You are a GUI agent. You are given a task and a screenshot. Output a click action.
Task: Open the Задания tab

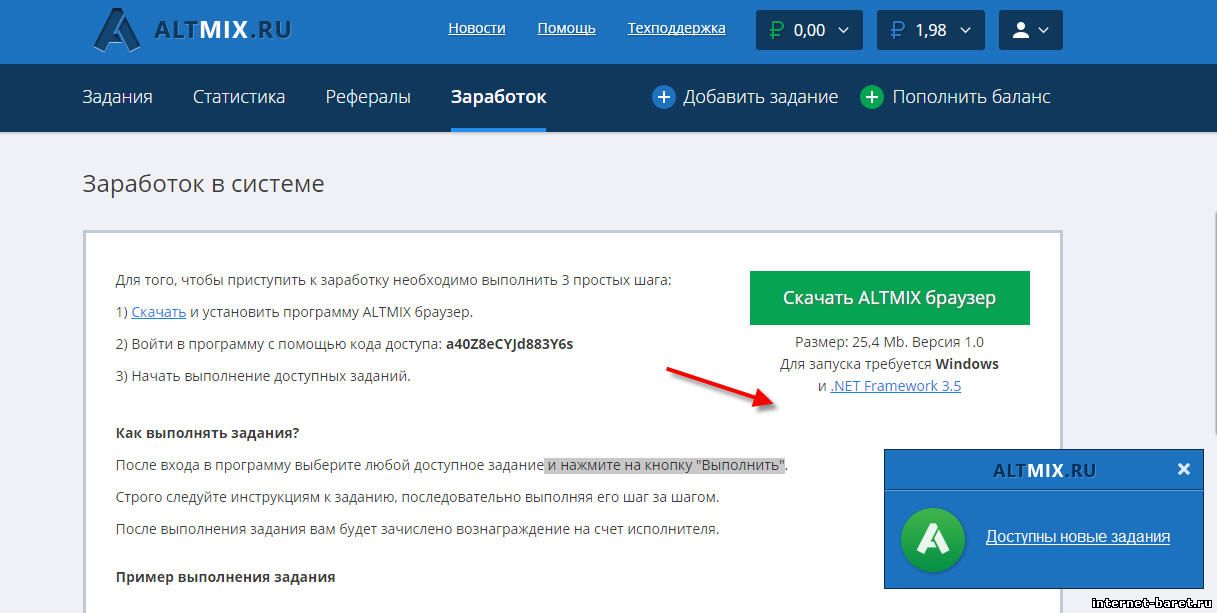pyautogui.click(x=117, y=97)
